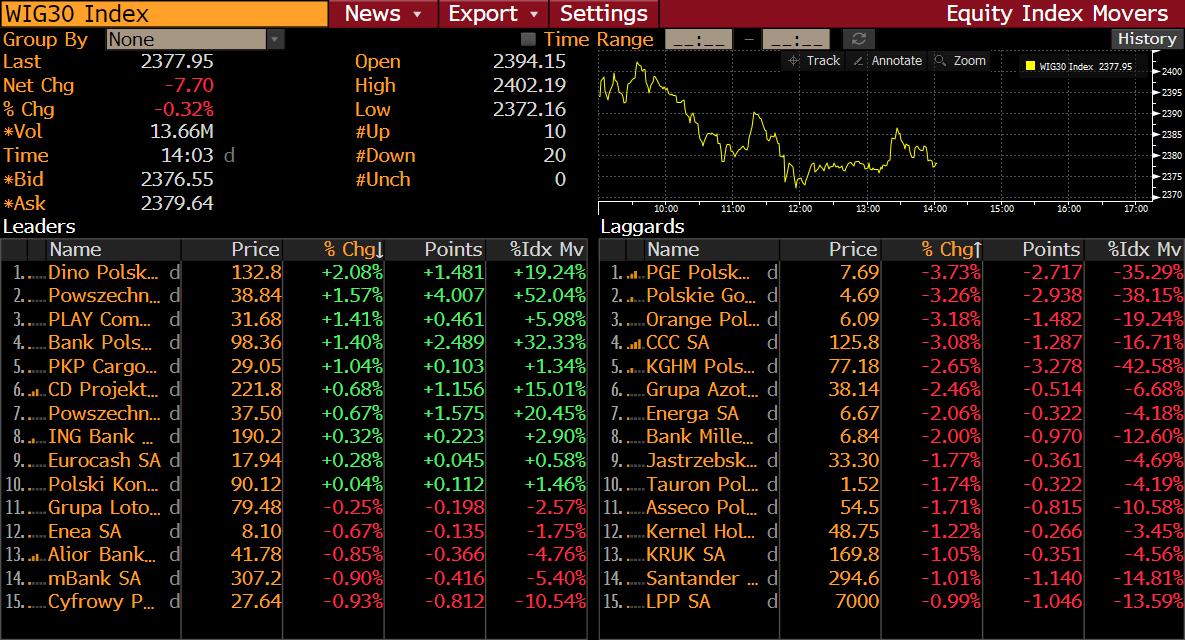The image size is (1185, 640).
Task: Click the History button
Action: 1146,39
